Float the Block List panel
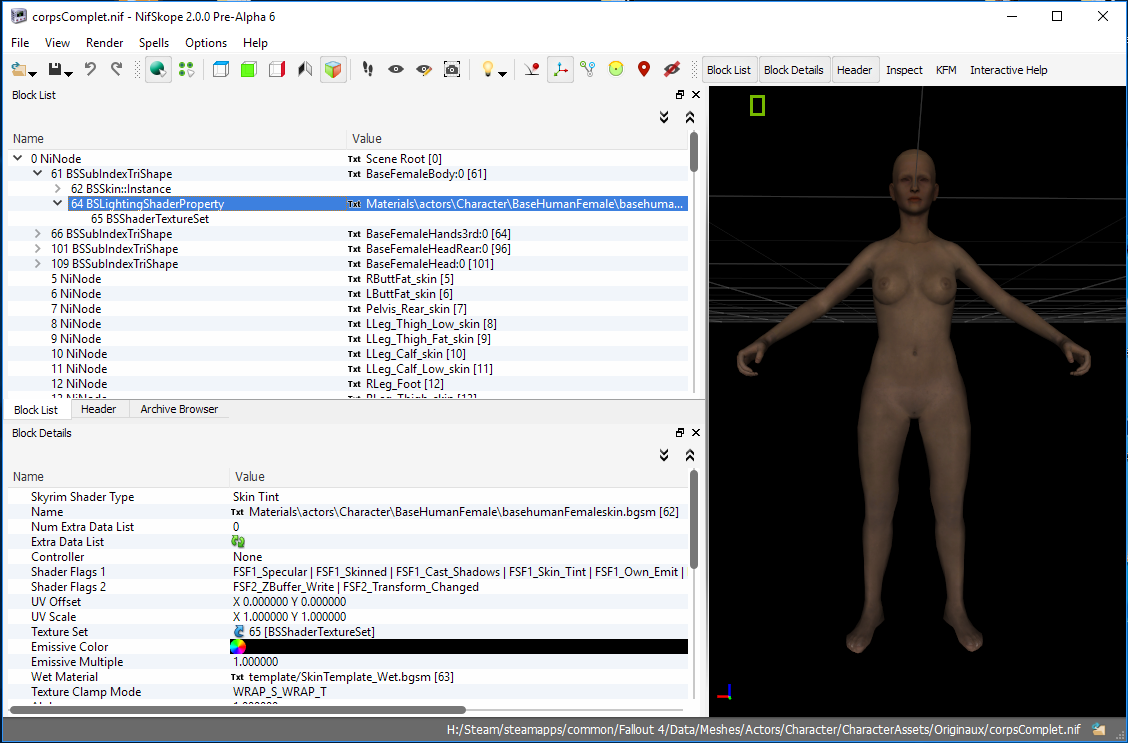The width and height of the screenshot is (1128, 743). click(x=680, y=94)
